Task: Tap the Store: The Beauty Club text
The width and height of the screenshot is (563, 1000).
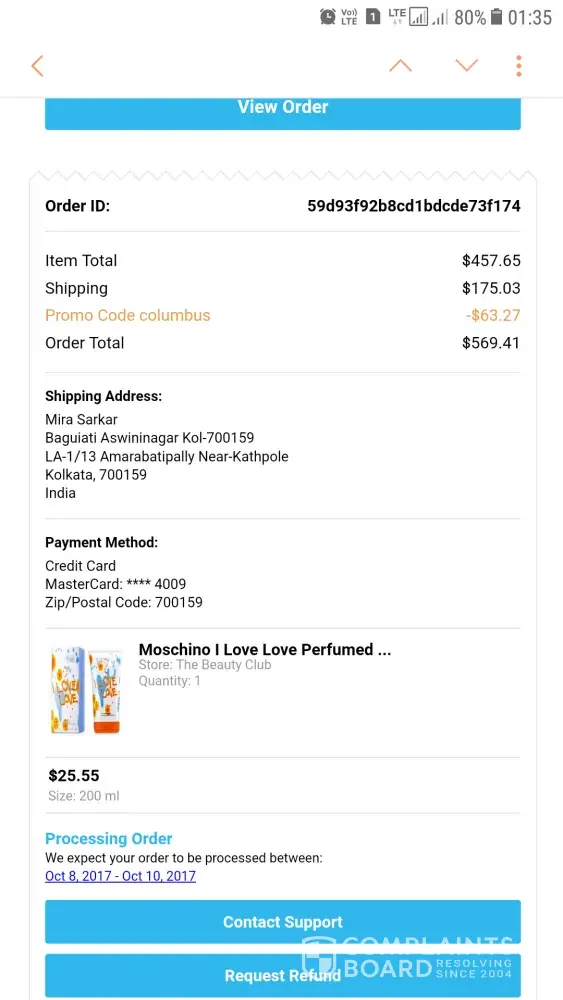Action: tap(205, 665)
